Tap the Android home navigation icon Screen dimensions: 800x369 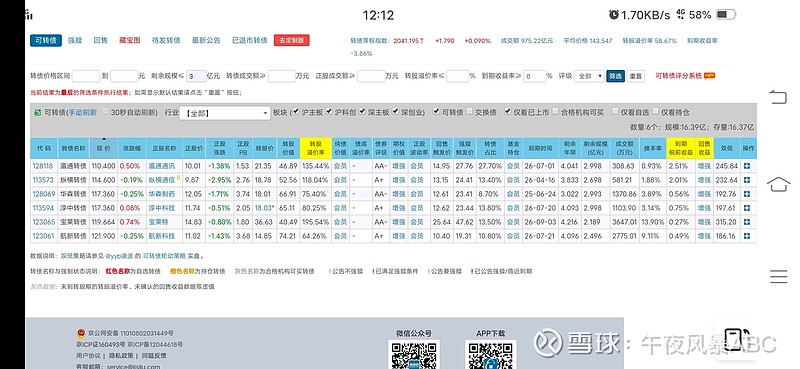pos(778,184)
